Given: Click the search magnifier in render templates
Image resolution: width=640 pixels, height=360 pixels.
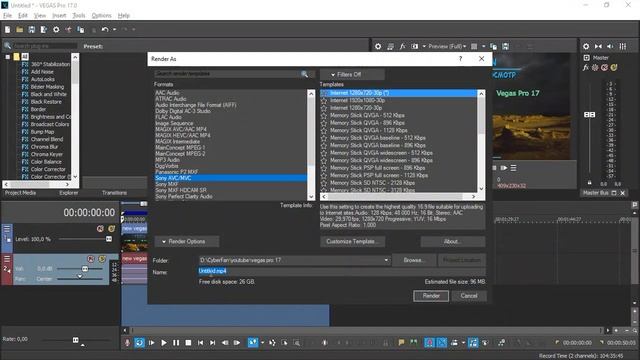Looking at the screenshot, I should (304, 74).
